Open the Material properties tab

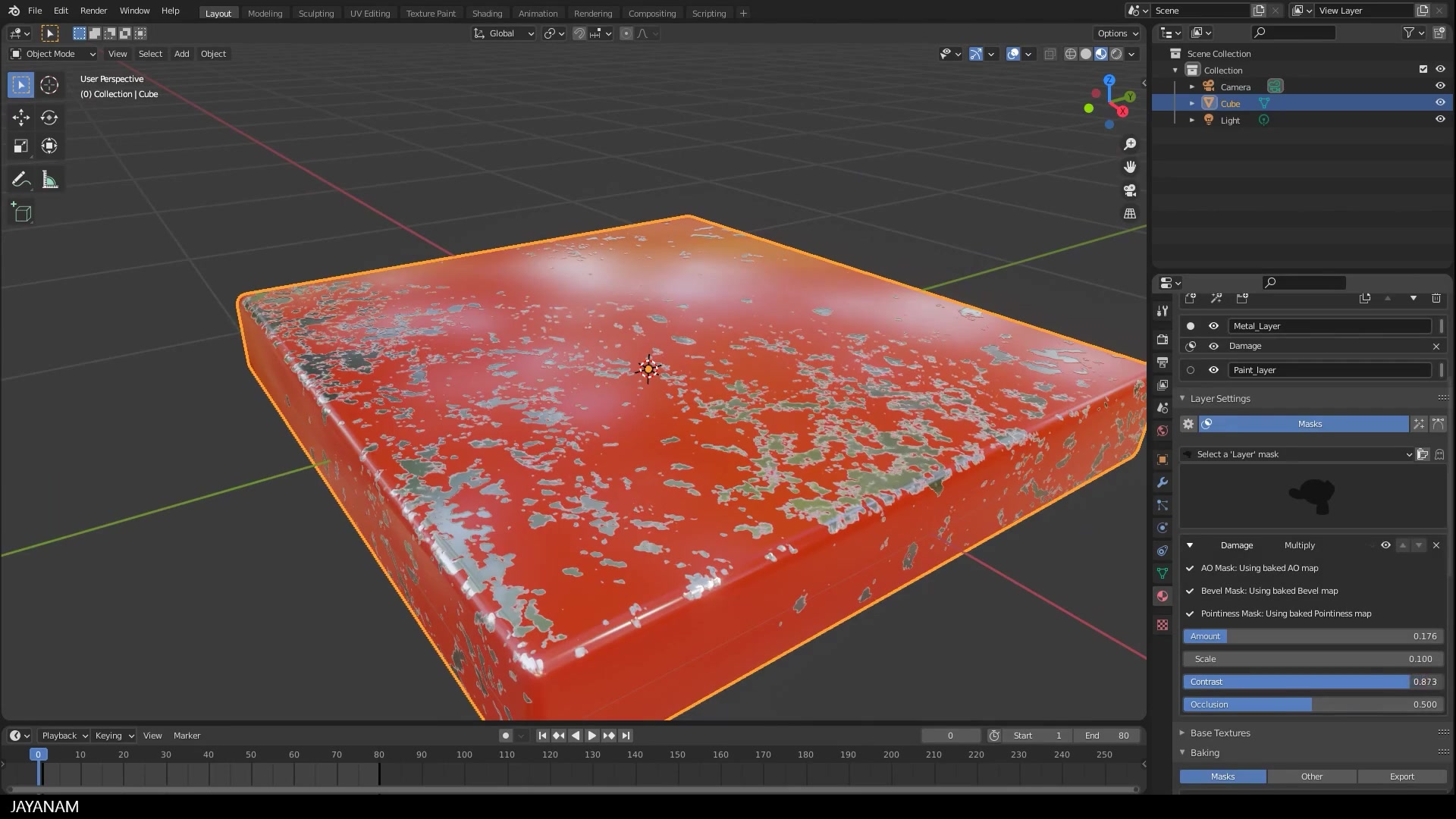point(1162,596)
